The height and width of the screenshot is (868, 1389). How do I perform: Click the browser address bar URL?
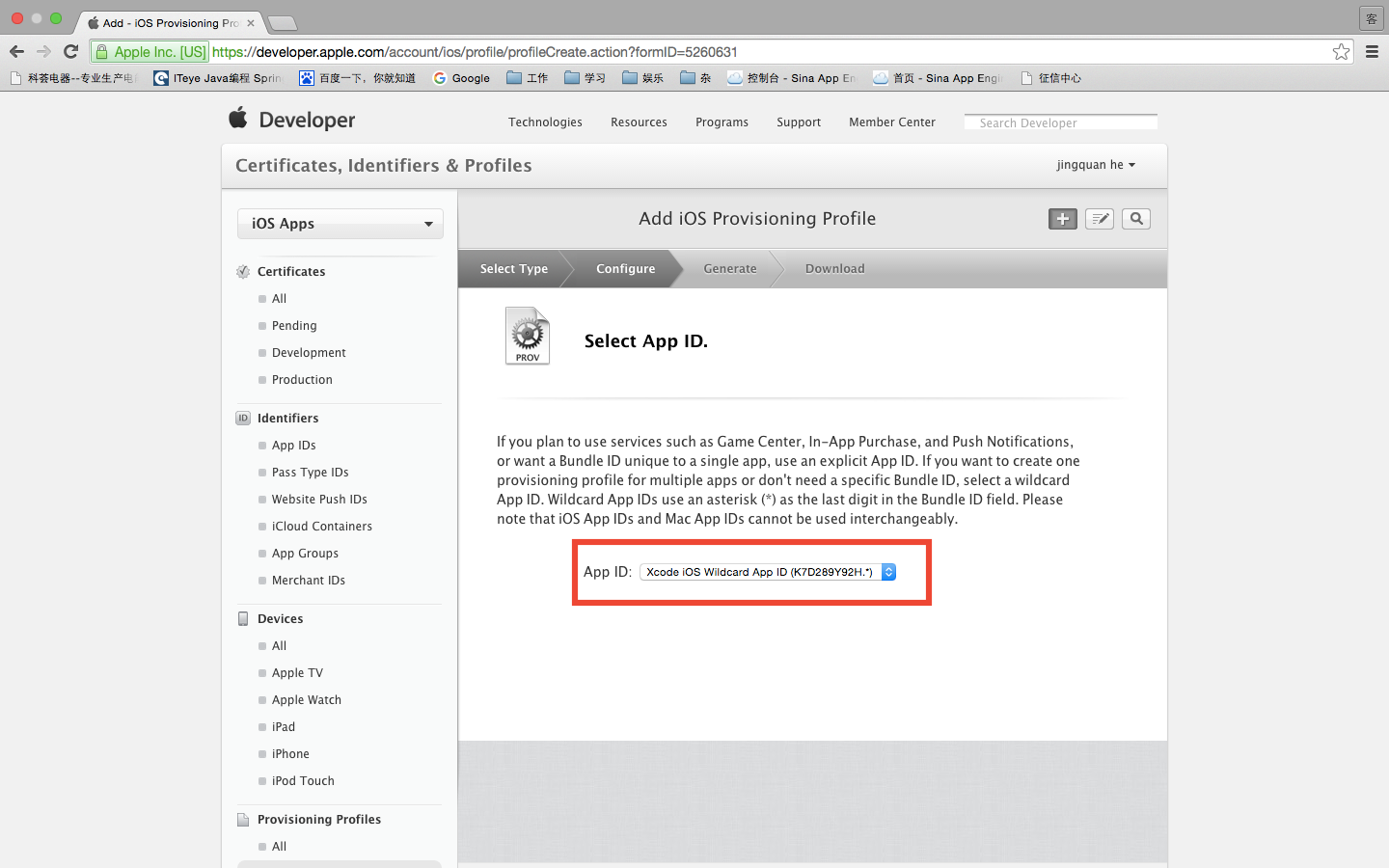pyautogui.click(x=475, y=52)
